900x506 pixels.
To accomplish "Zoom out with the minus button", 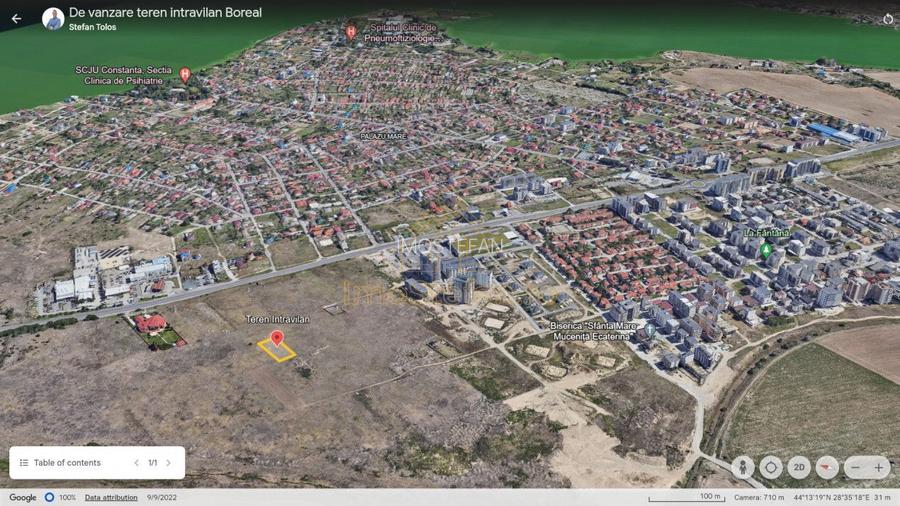I will coord(855,467).
